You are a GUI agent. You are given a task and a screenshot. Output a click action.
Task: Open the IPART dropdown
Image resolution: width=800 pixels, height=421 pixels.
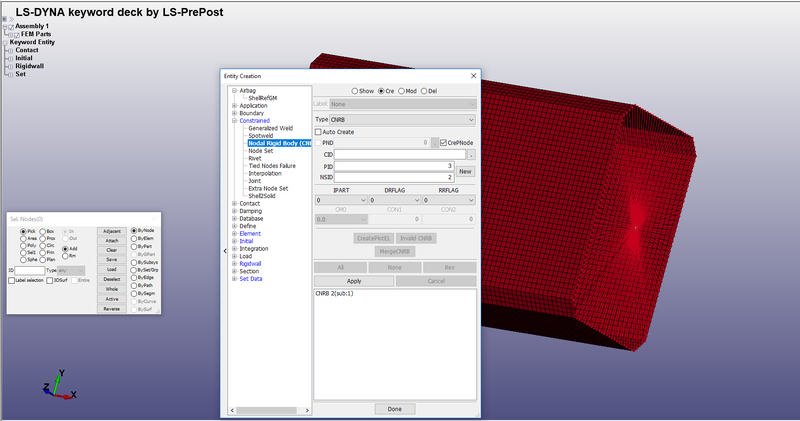(x=341, y=200)
